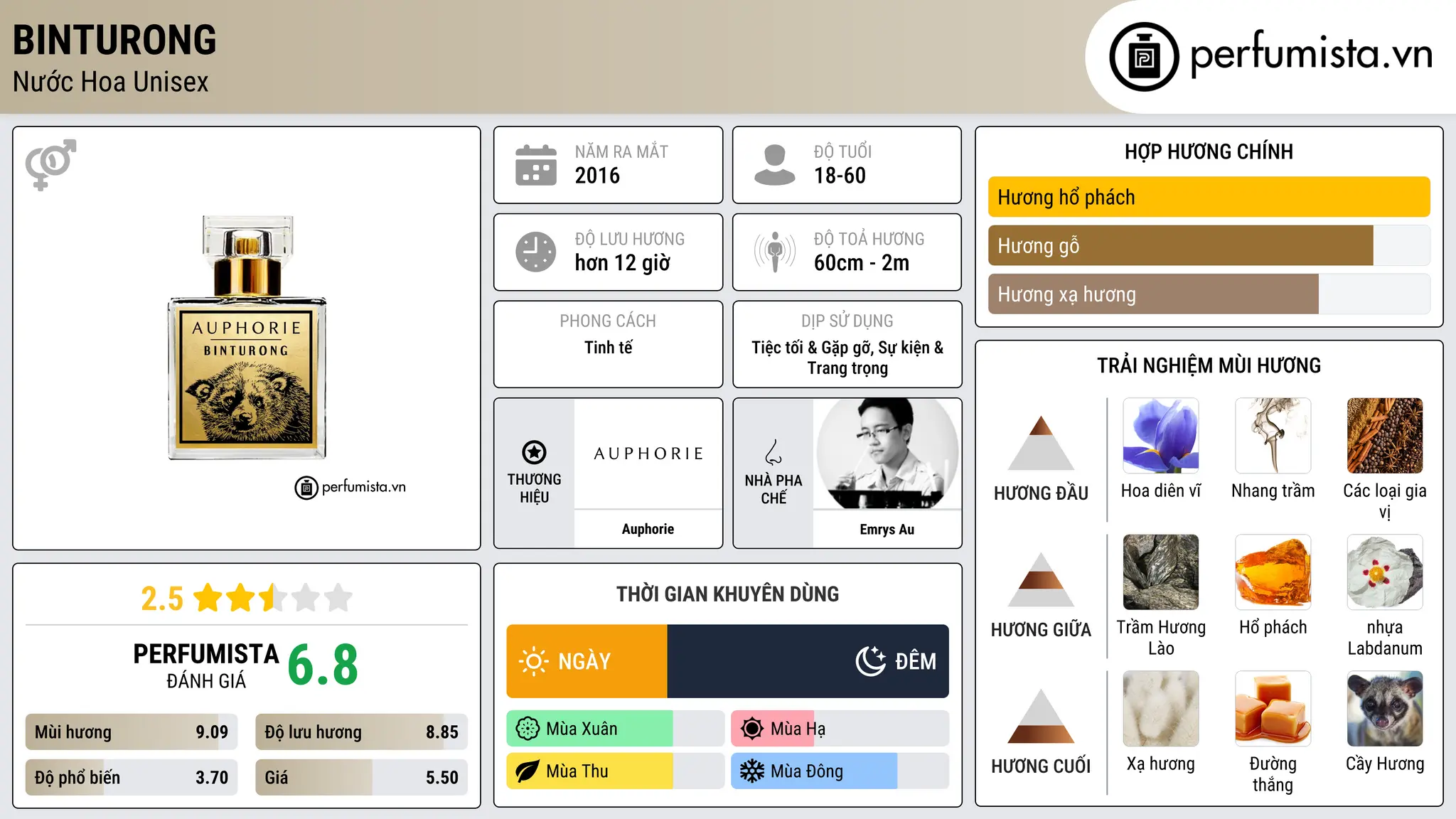The width and height of the screenshot is (1456, 819).
Task: Click the last grey rating star
Action: [x=338, y=598]
